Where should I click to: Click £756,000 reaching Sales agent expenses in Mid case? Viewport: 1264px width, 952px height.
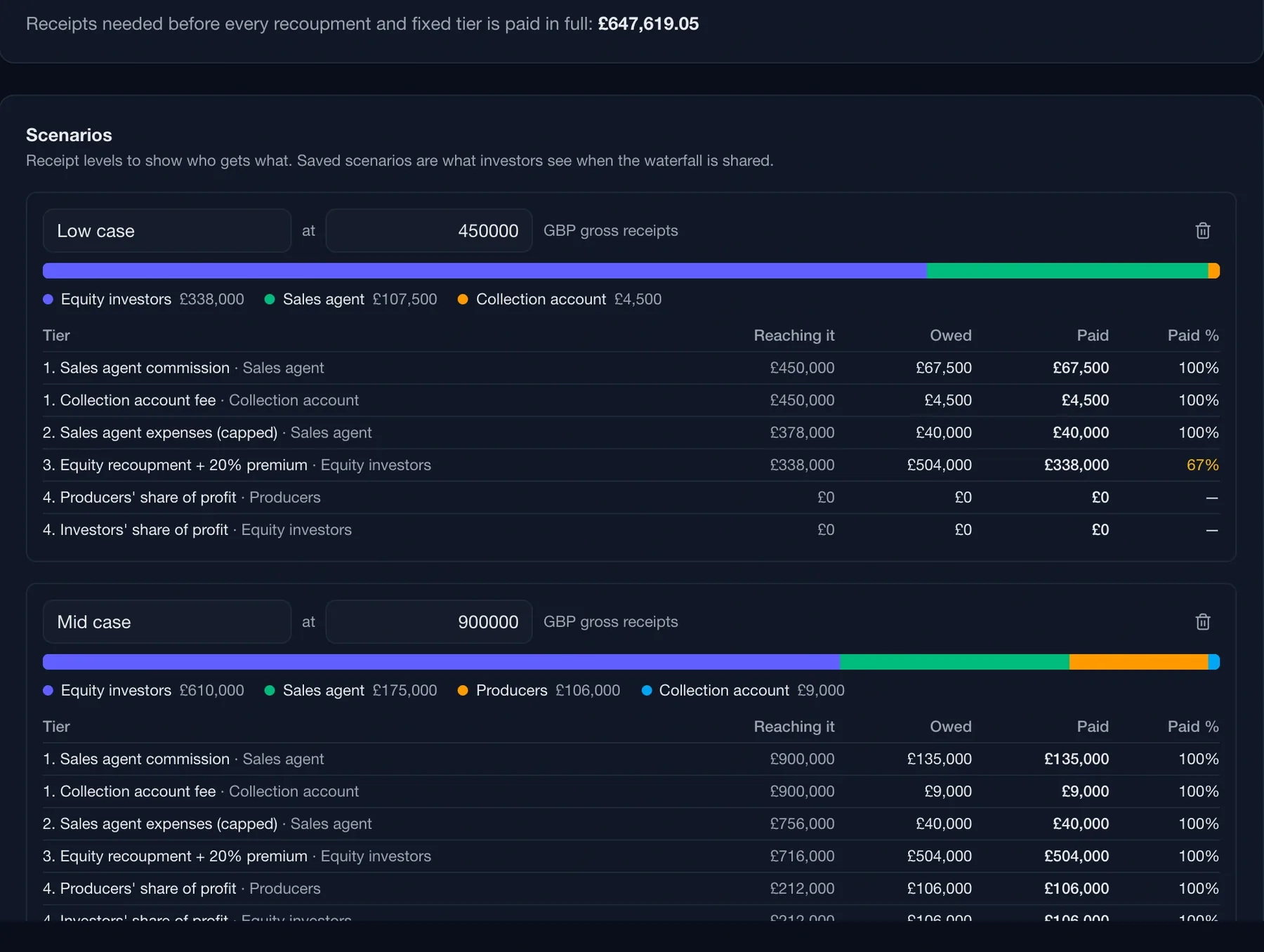tap(802, 824)
